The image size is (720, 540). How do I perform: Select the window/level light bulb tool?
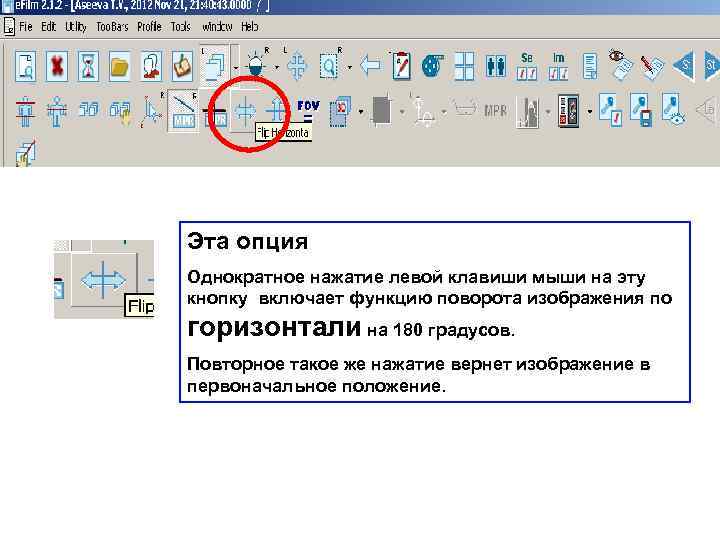coord(255,66)
